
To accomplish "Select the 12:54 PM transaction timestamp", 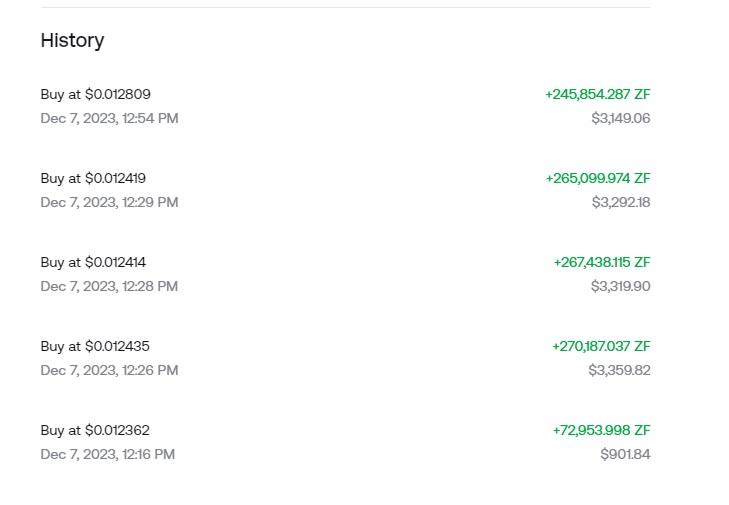I will click(109, 118).
